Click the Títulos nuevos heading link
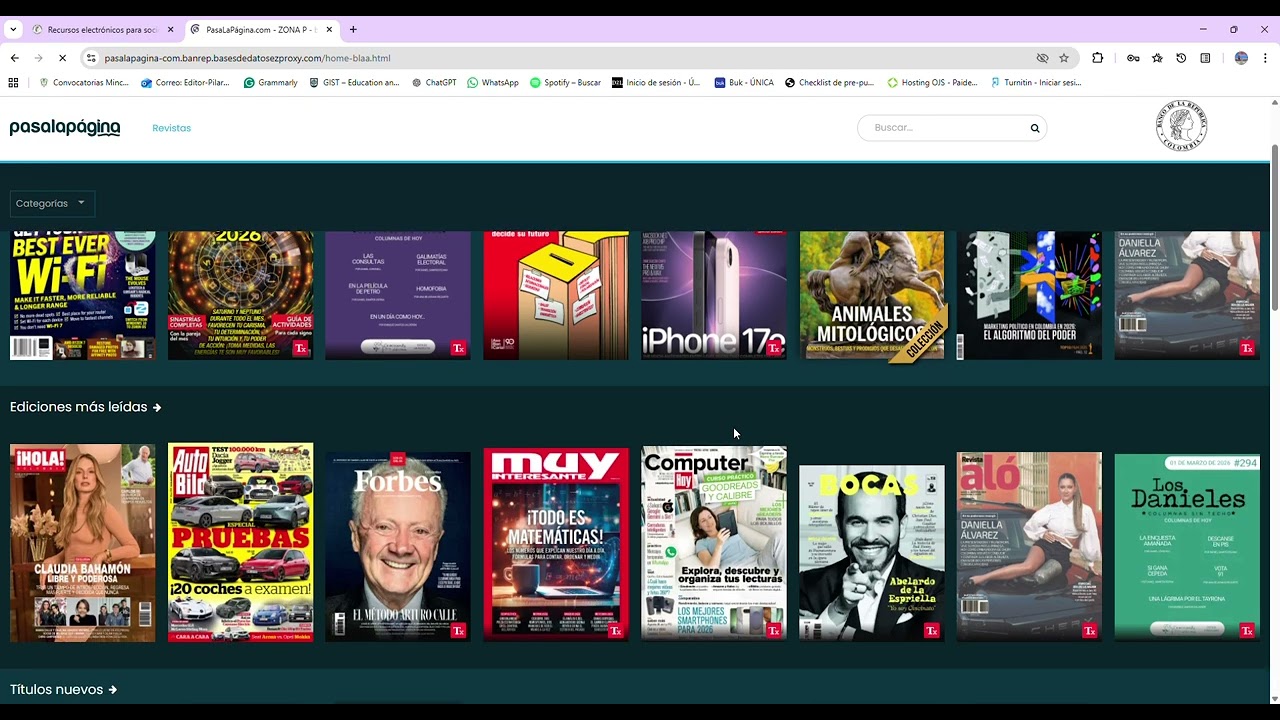The height and width of the screenshot is (720, 1280). 63,690
